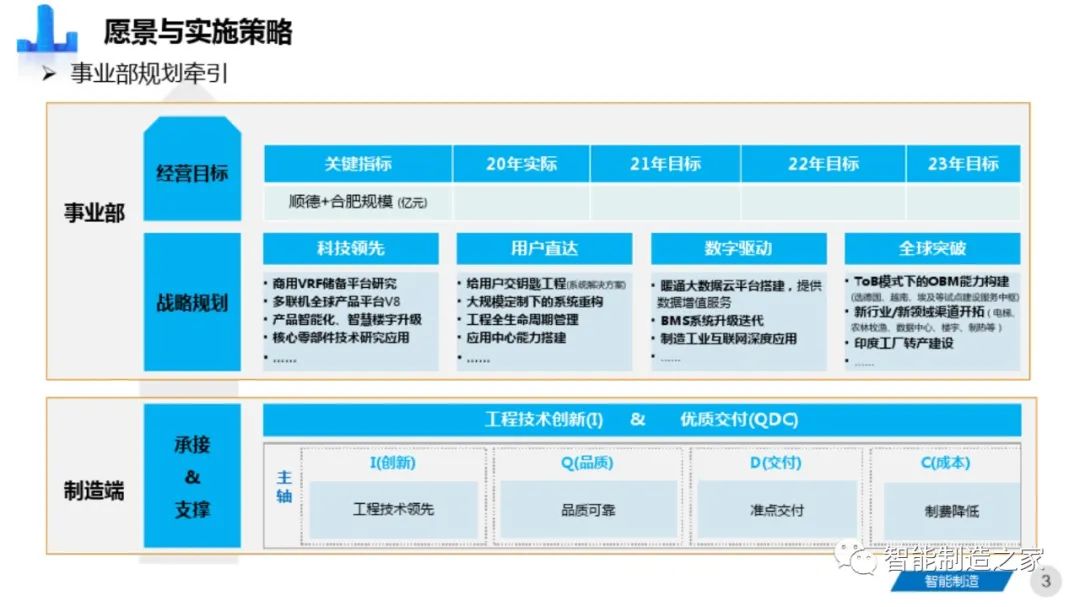Select the bullet 印度工厂转产建设

tap(904, 343)
